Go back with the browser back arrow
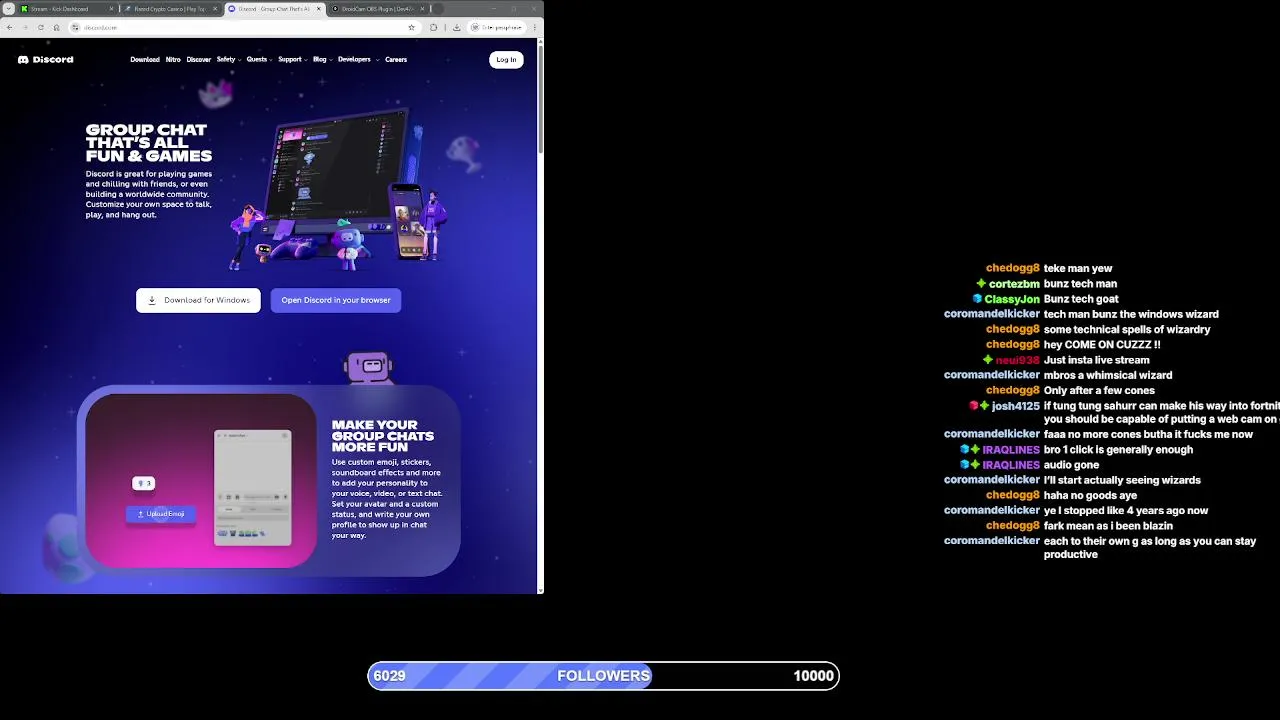The image size is (1280, 720). pyautogui.click(x=10, y=27)
